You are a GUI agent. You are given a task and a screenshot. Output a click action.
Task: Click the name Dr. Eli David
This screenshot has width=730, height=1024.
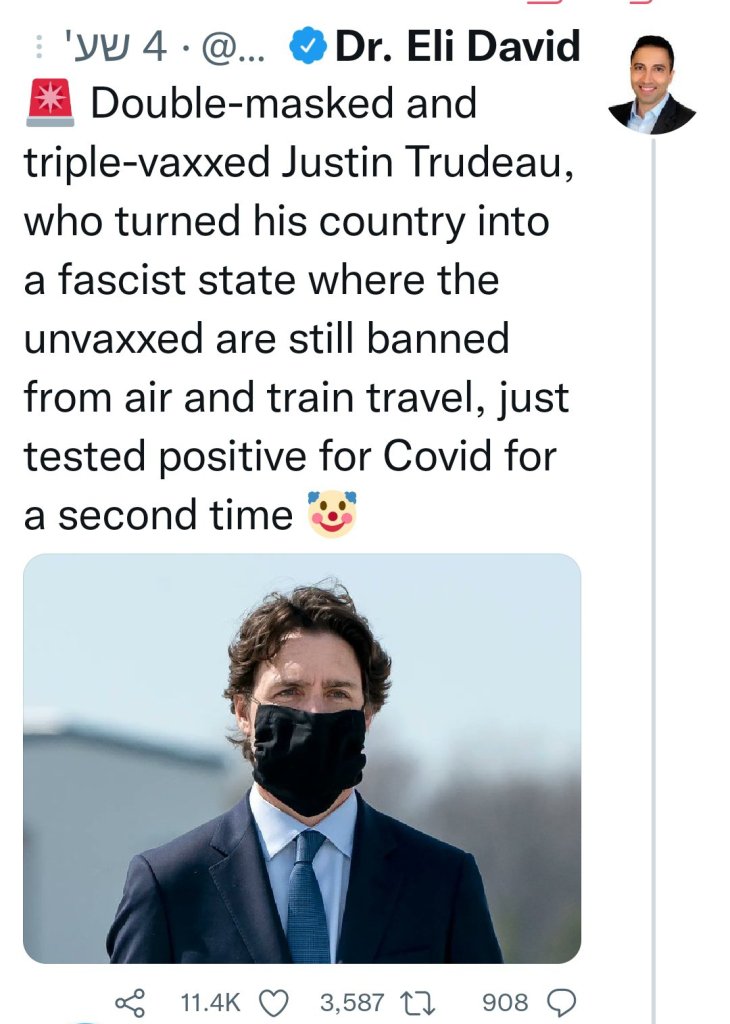458,47
